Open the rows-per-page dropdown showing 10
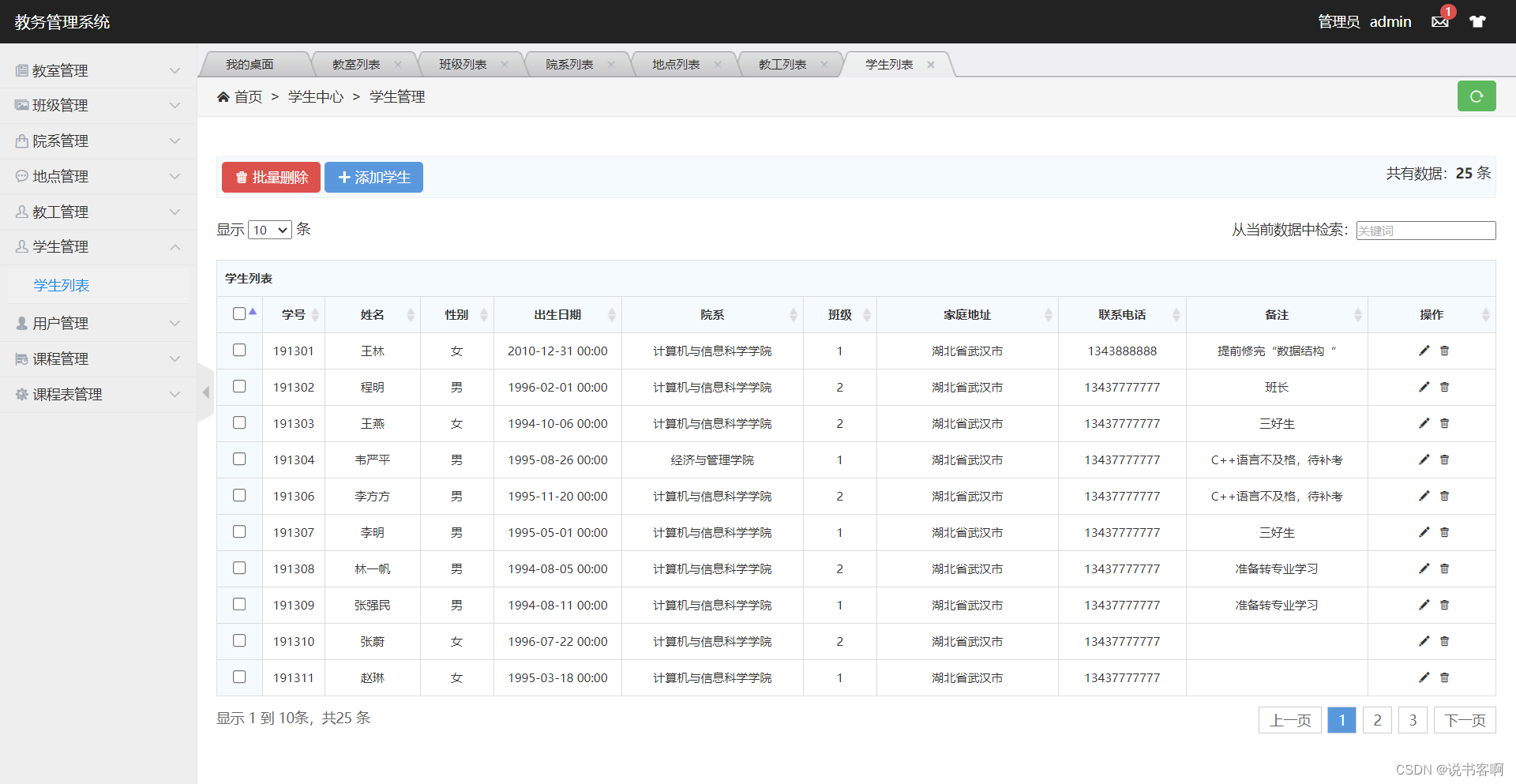This screenshot has height=784, width=1516. (x=270, y=230)
